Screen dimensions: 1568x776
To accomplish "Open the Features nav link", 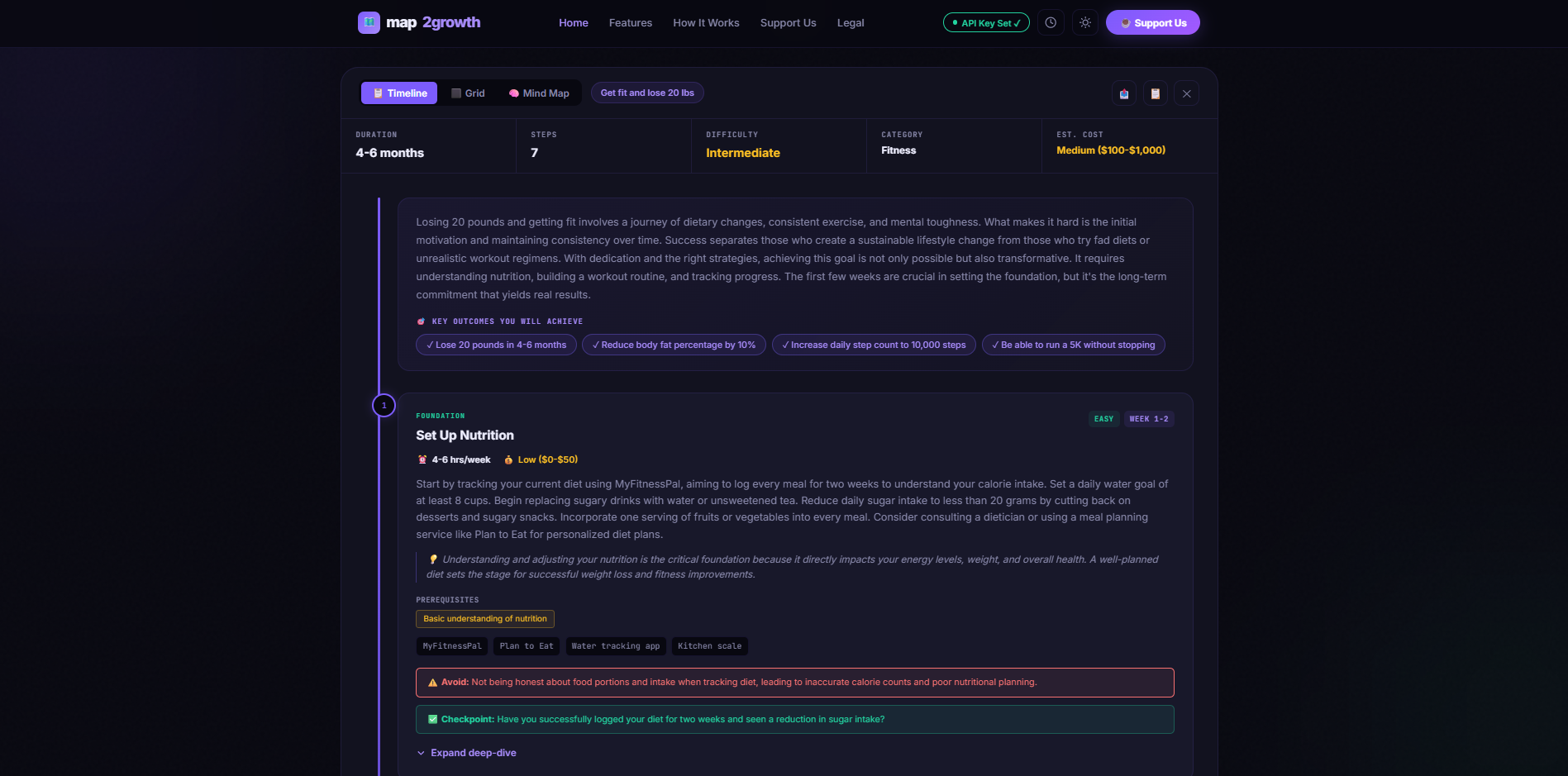I will pos(631,23).
